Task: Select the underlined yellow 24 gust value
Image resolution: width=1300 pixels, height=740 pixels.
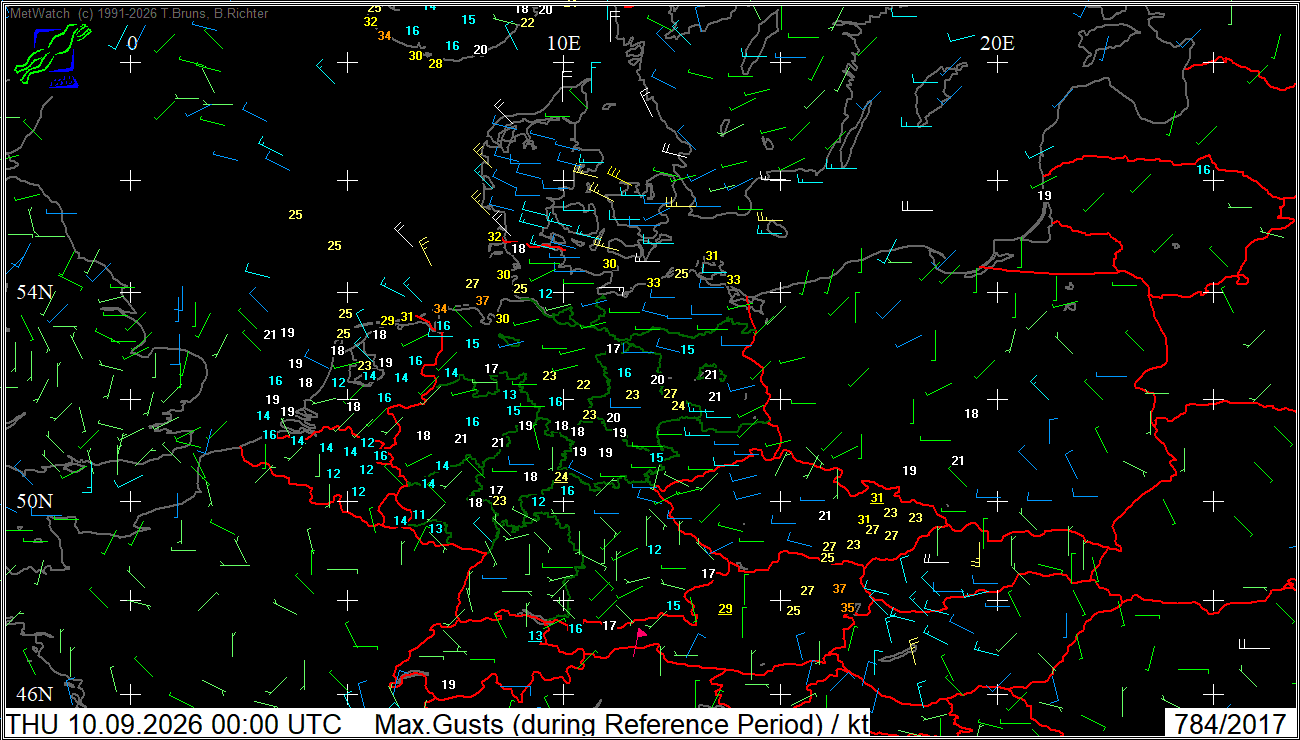Action: [x=561, y=477]
